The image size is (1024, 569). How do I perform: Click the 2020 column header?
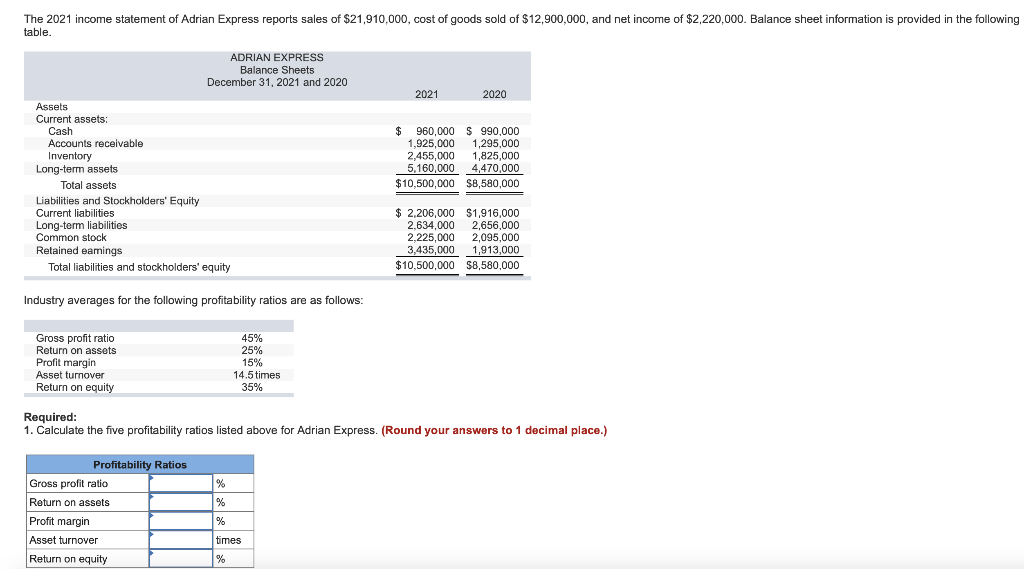click(494, 95)
